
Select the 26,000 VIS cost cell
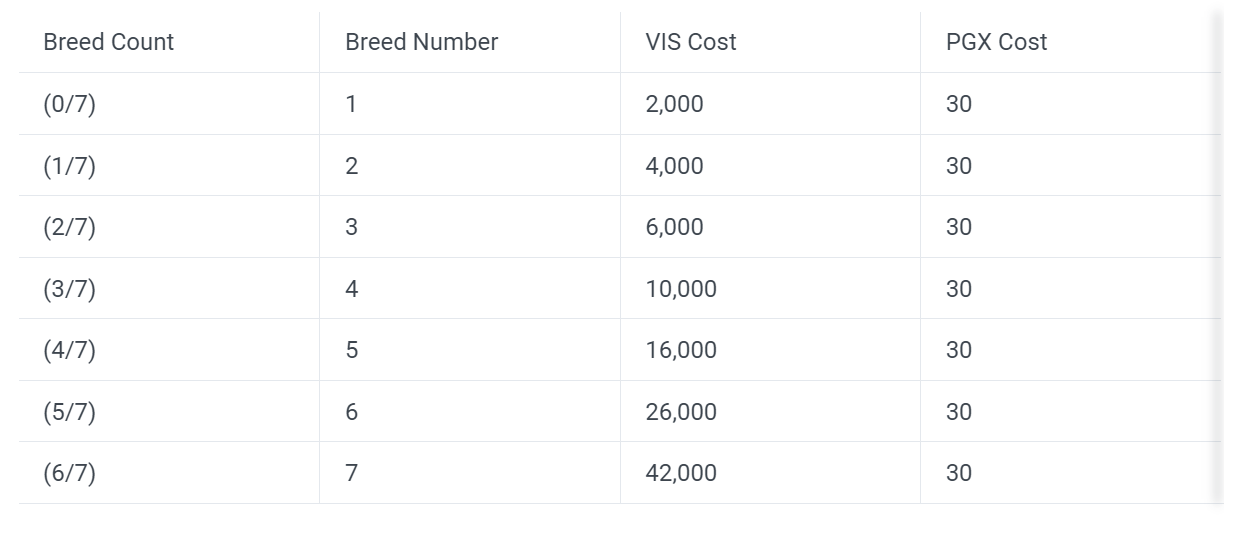681,412
